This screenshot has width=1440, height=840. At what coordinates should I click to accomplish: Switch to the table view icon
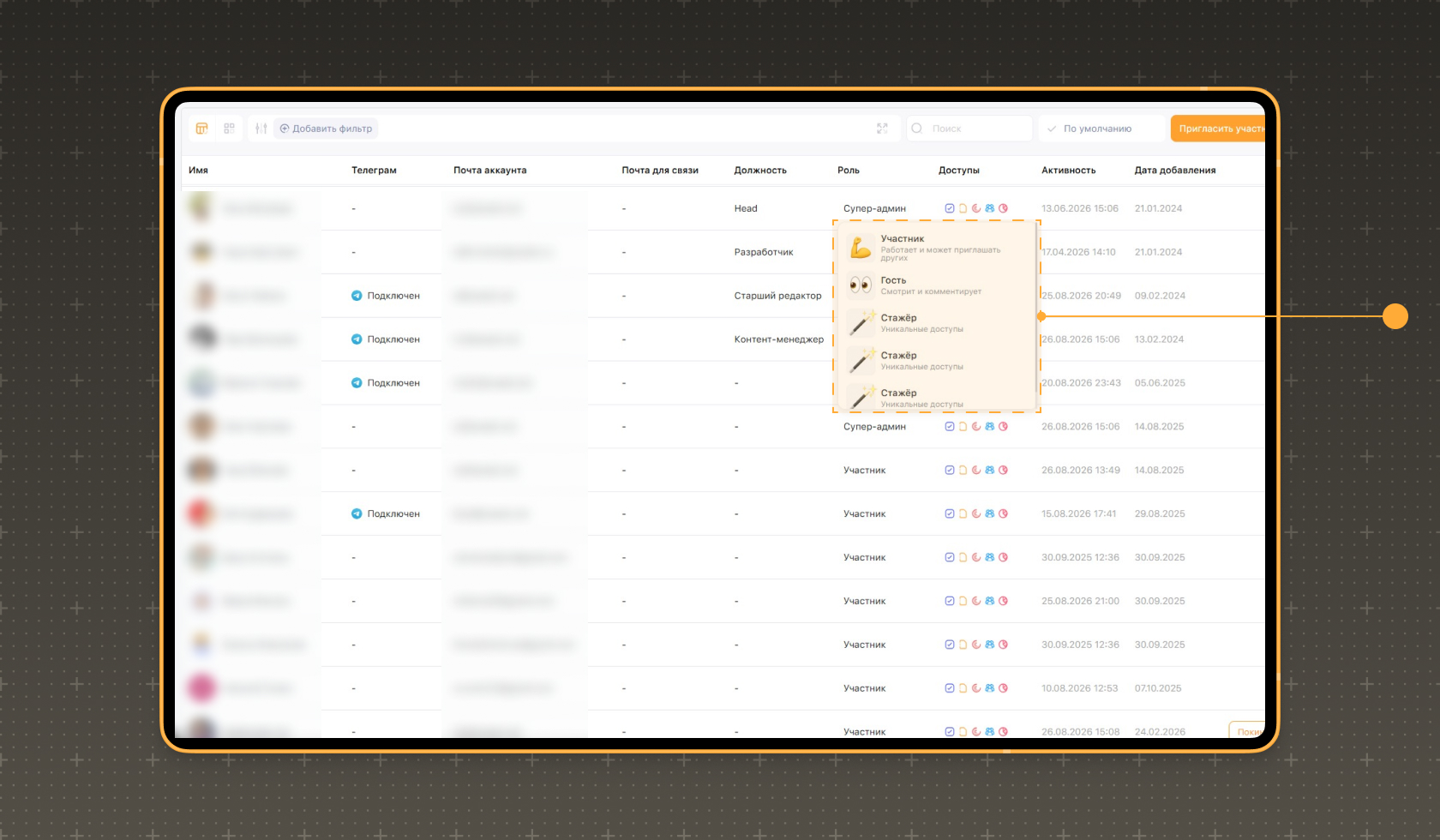pos(202,129)
